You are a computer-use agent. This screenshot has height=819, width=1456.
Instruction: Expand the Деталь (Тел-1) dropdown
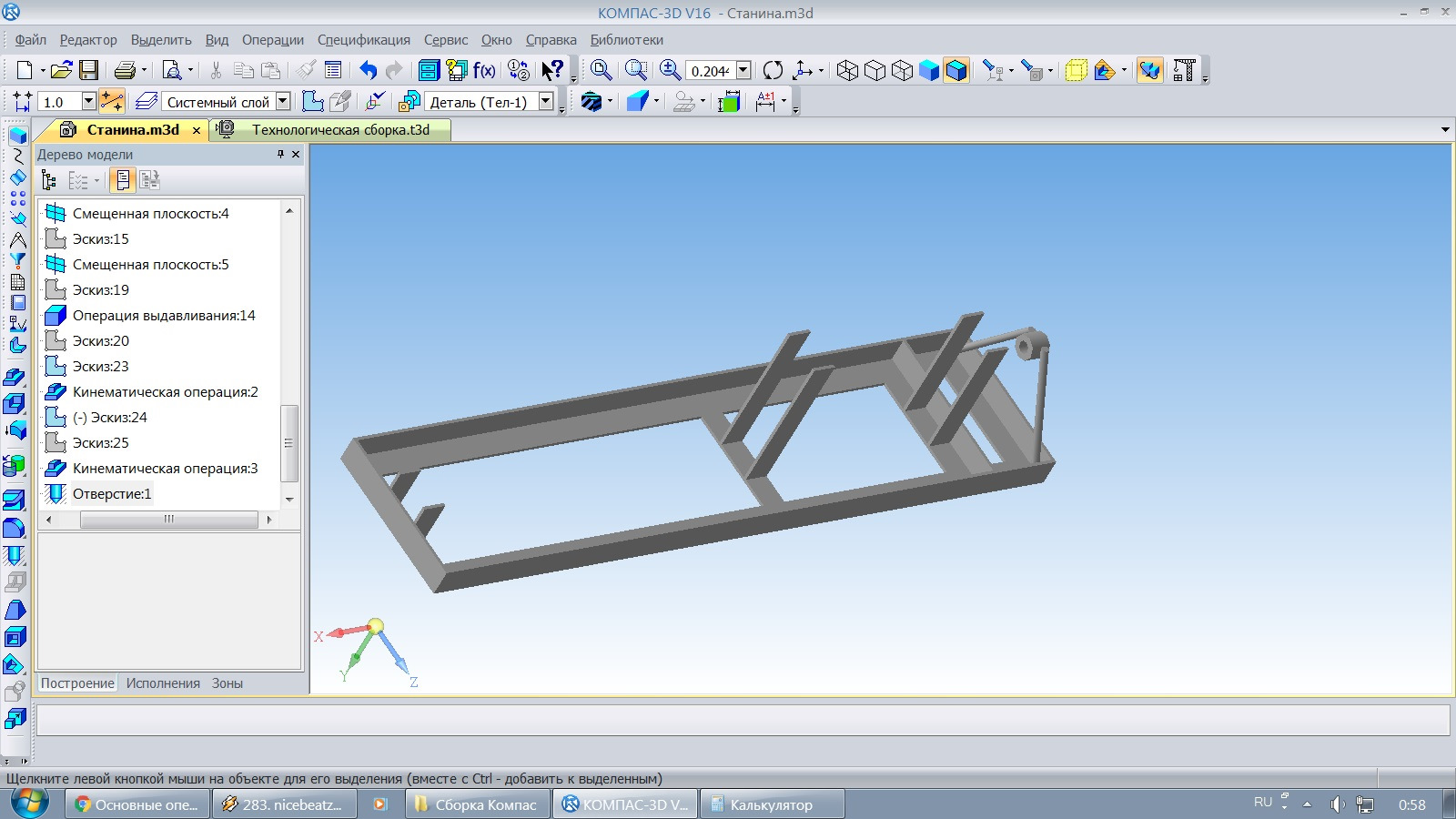click(546, 102)
